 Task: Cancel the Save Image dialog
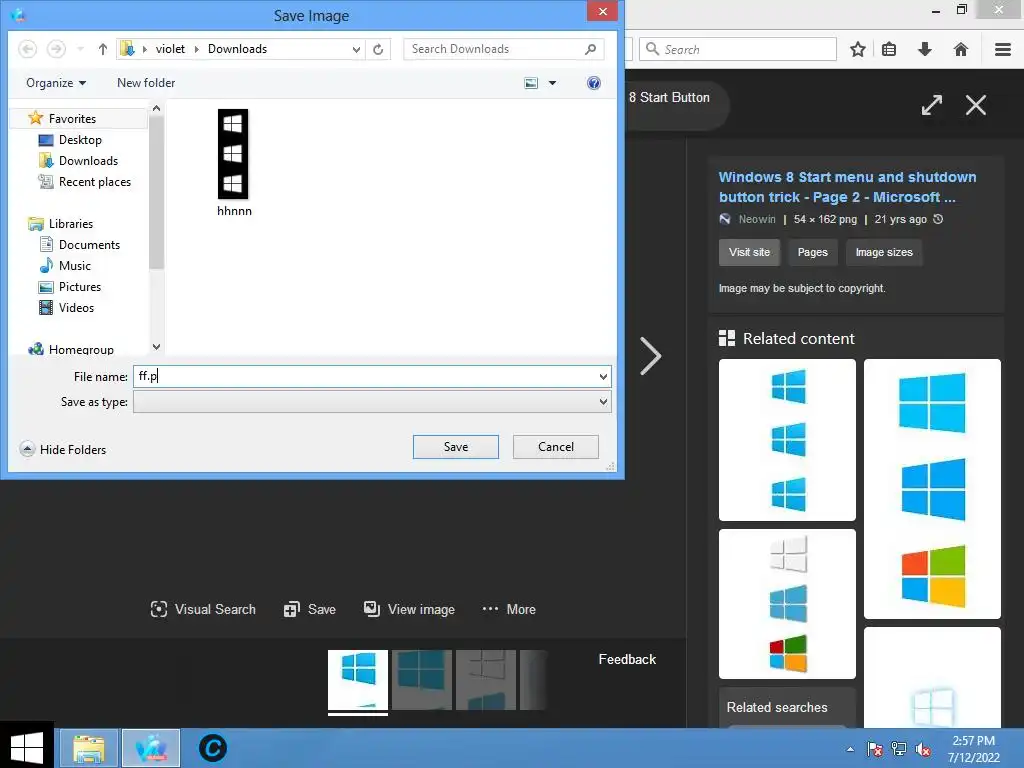coord(556,447)
